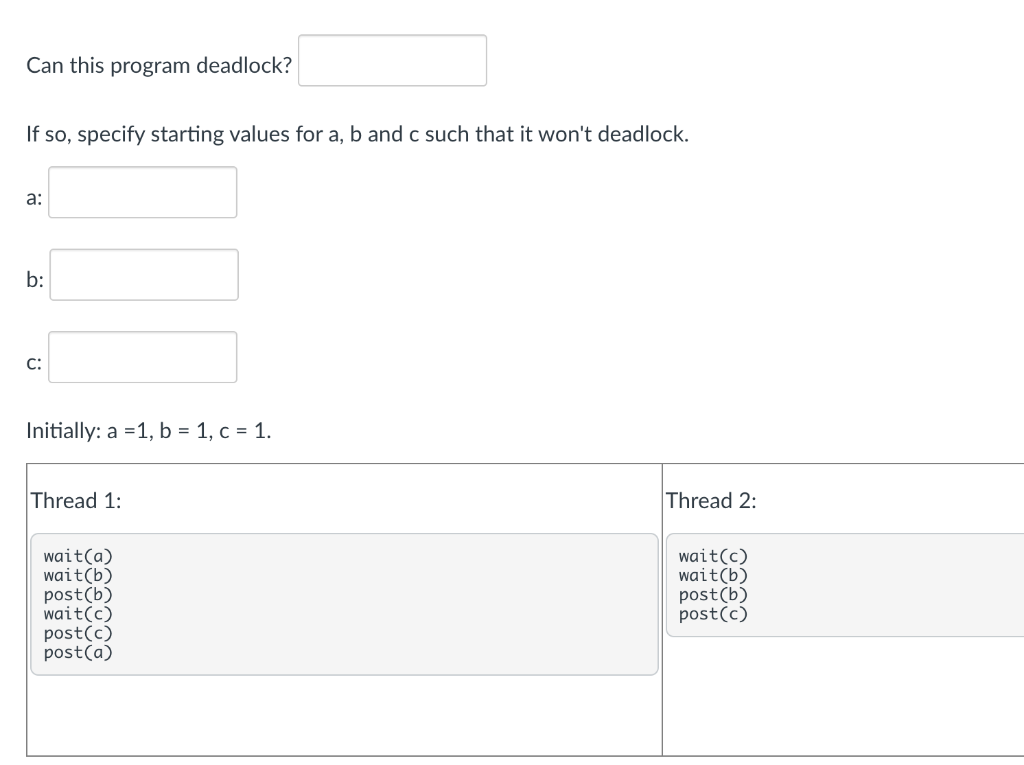Focus the input field for b
The width and height of the screenshot is (1024, 765).
[144, 274]
